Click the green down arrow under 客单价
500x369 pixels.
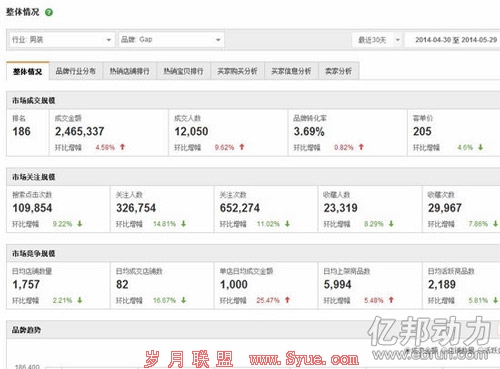[480, 147]
